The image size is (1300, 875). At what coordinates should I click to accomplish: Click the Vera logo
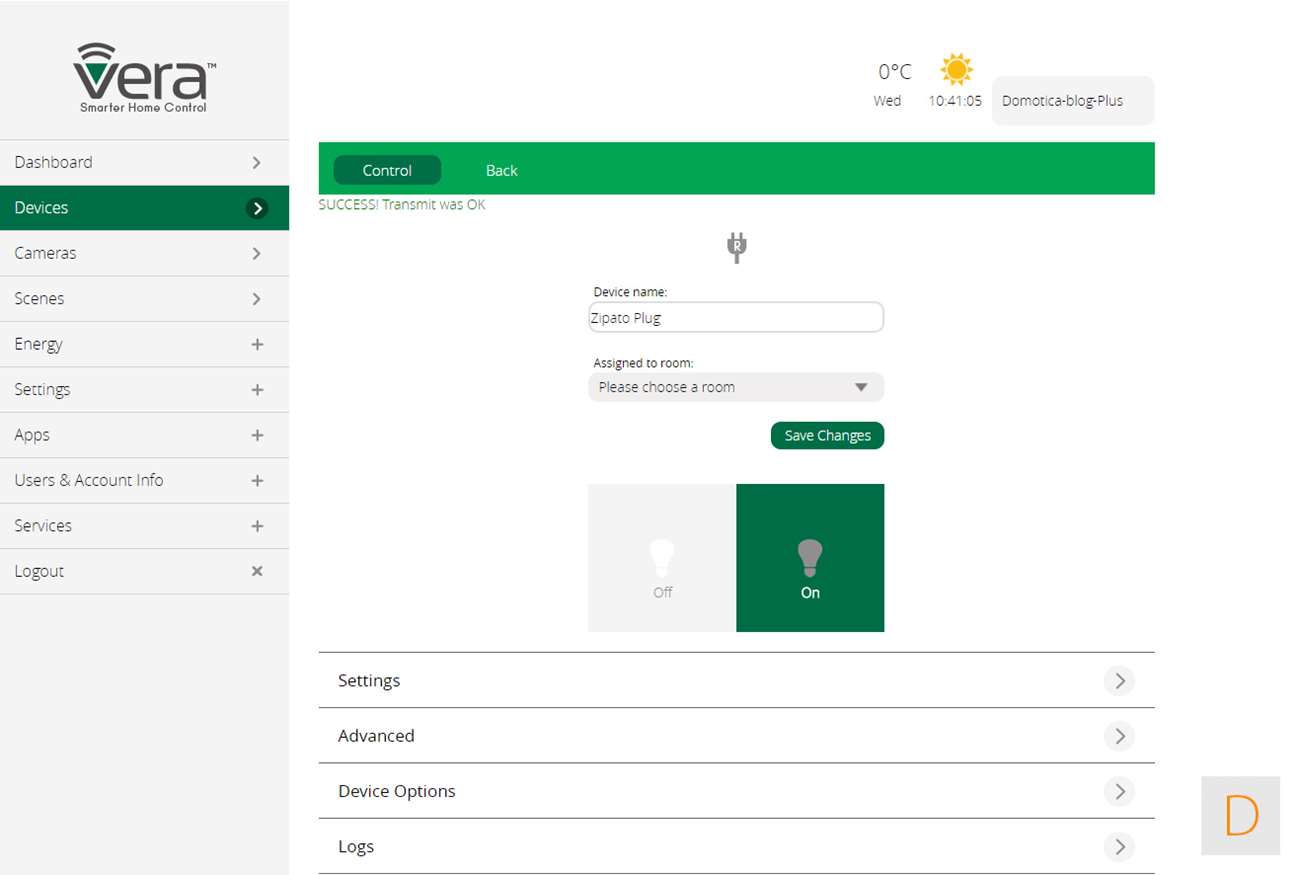[144, 78]
